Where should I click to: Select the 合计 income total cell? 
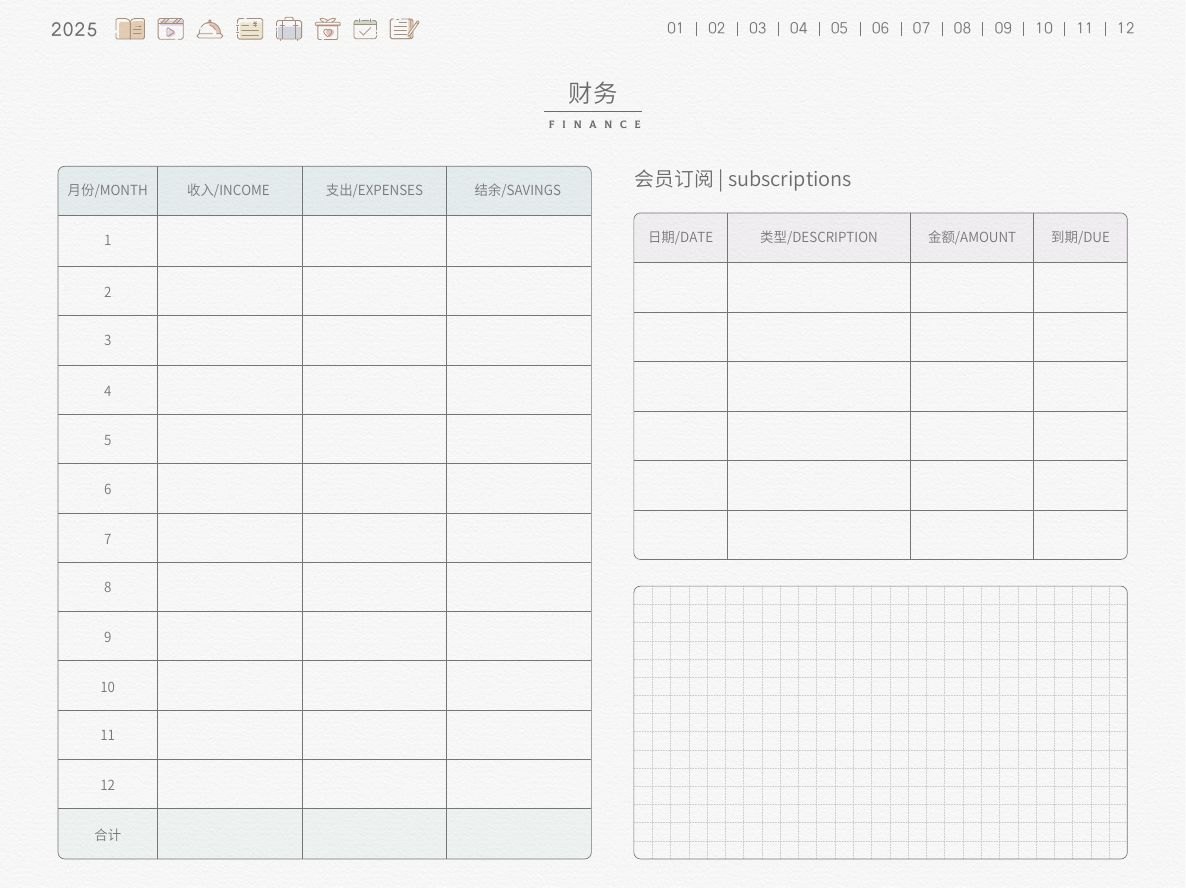pos(229,834)
